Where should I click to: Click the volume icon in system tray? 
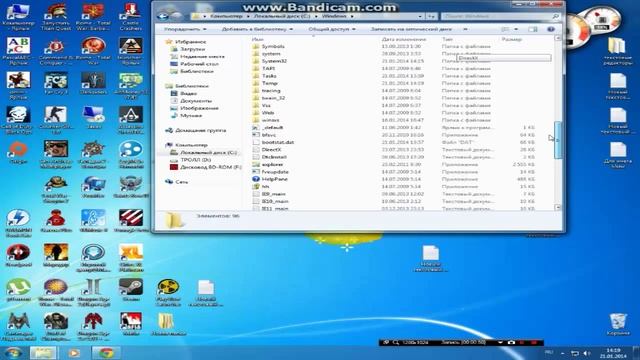pyautogui.click(x=587, y=353)
